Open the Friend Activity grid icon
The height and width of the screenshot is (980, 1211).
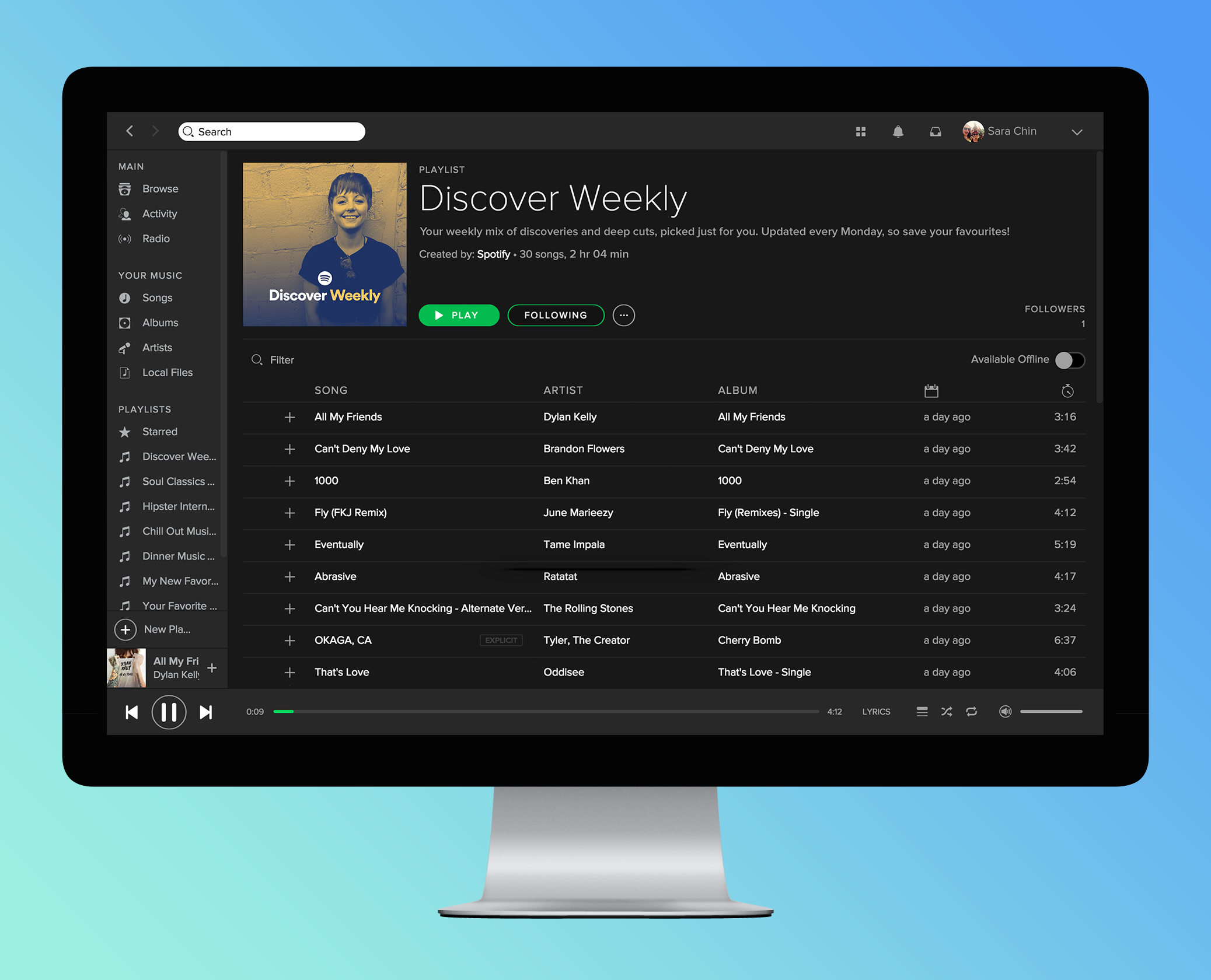(861, 131)
